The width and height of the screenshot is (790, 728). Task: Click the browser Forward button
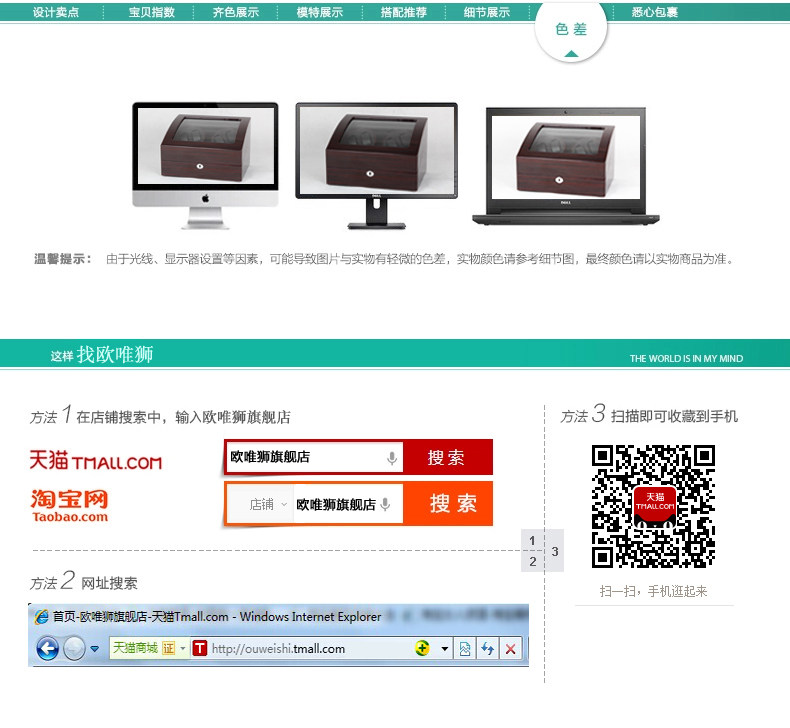click(74, 648)
